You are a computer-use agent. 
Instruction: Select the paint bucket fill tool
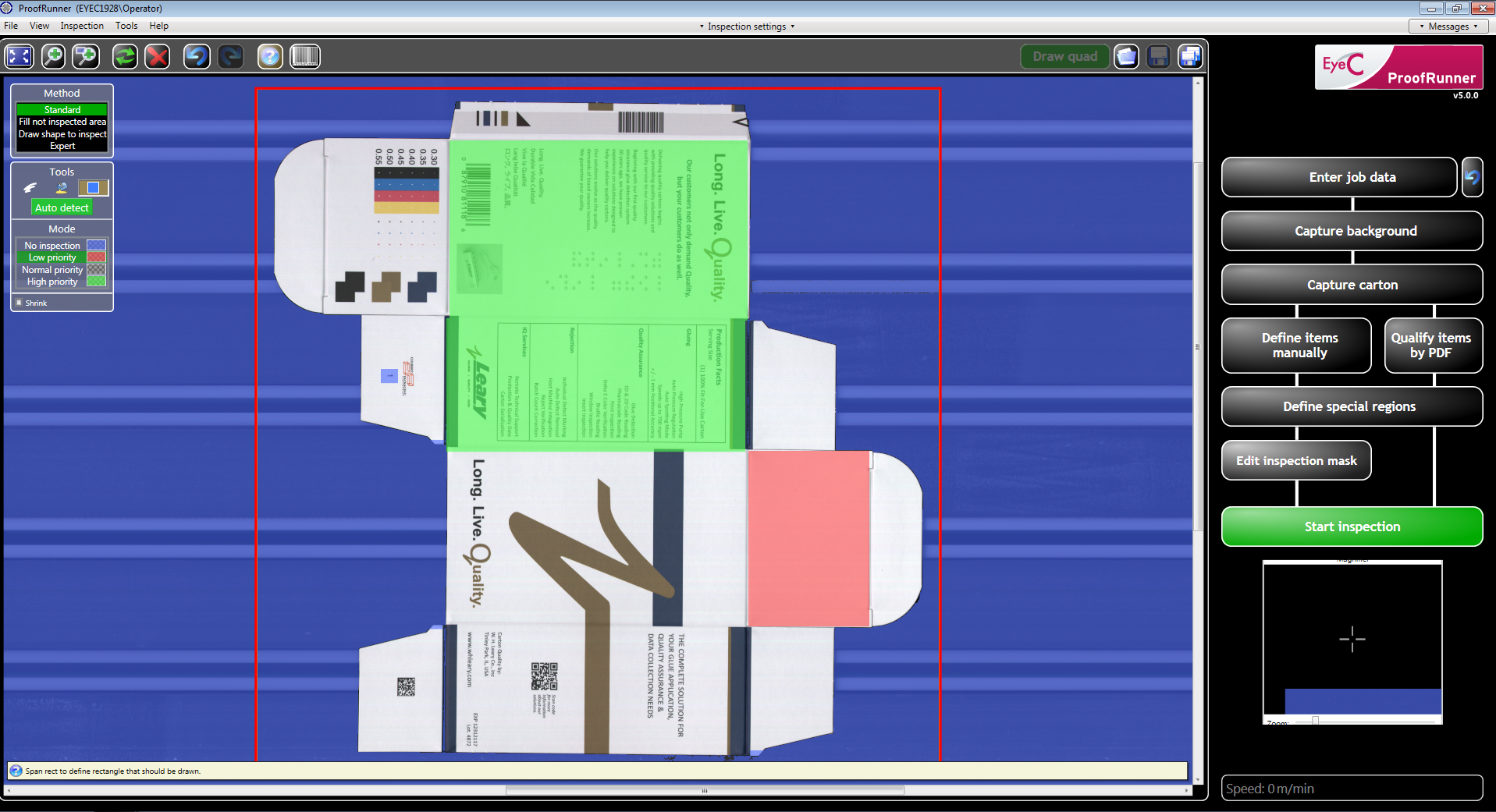(62, 188)
